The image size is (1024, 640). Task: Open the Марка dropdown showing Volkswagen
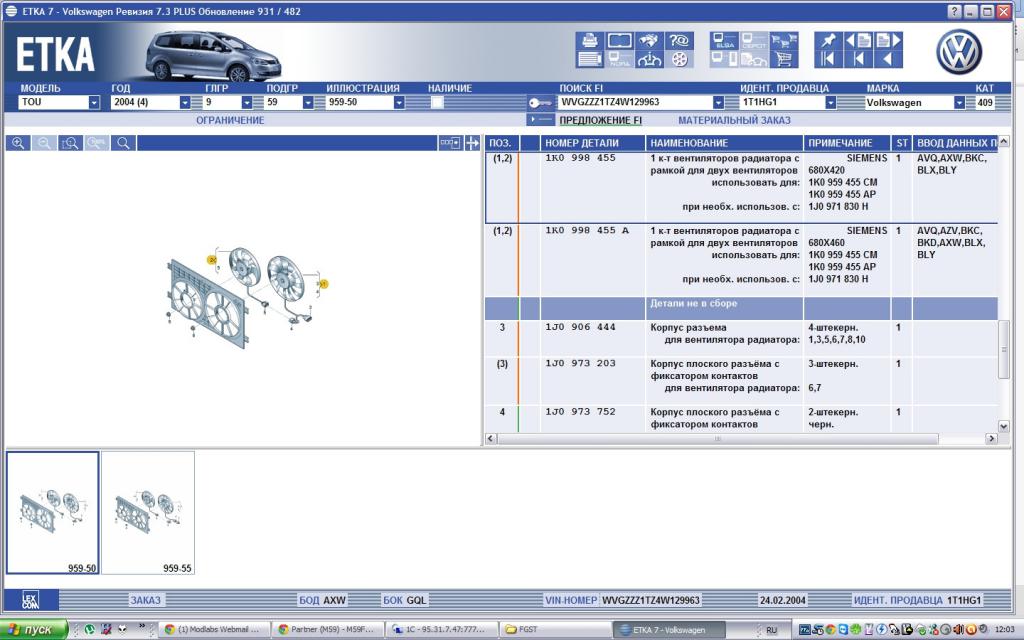coord(959,103)
